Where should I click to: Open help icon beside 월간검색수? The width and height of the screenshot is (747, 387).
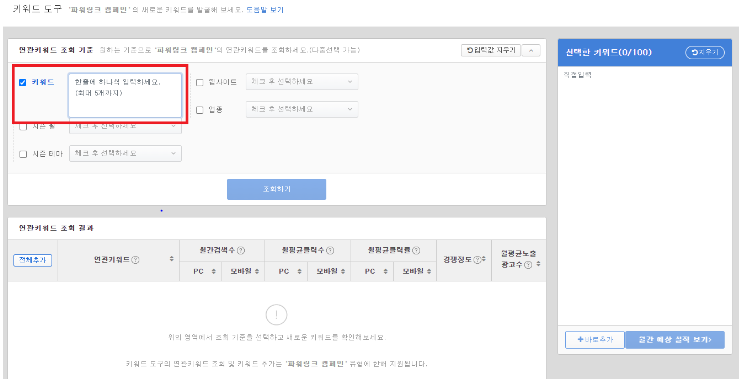tap(241, 250)
